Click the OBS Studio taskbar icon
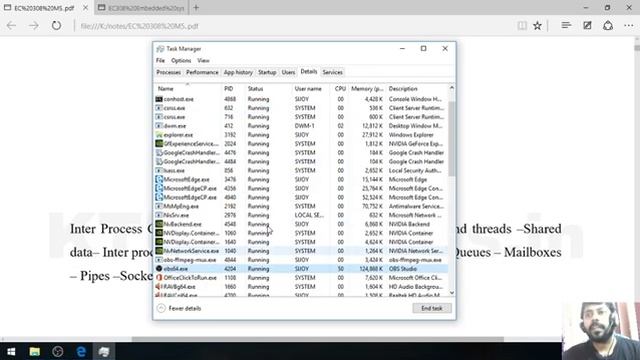640x360 pixels. click(x=58, y=351)
